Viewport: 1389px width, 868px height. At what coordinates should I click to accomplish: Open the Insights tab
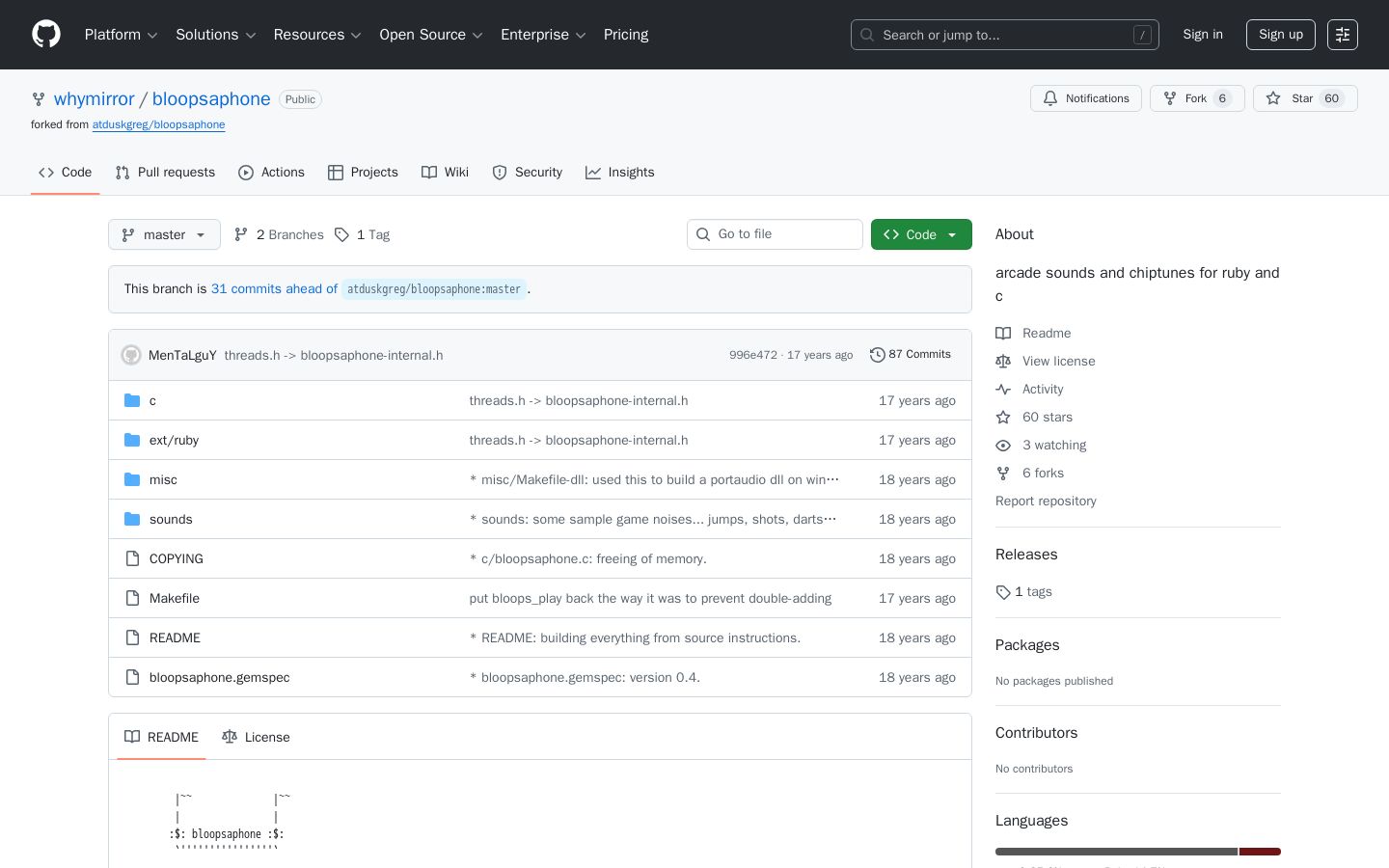(619, 173)
